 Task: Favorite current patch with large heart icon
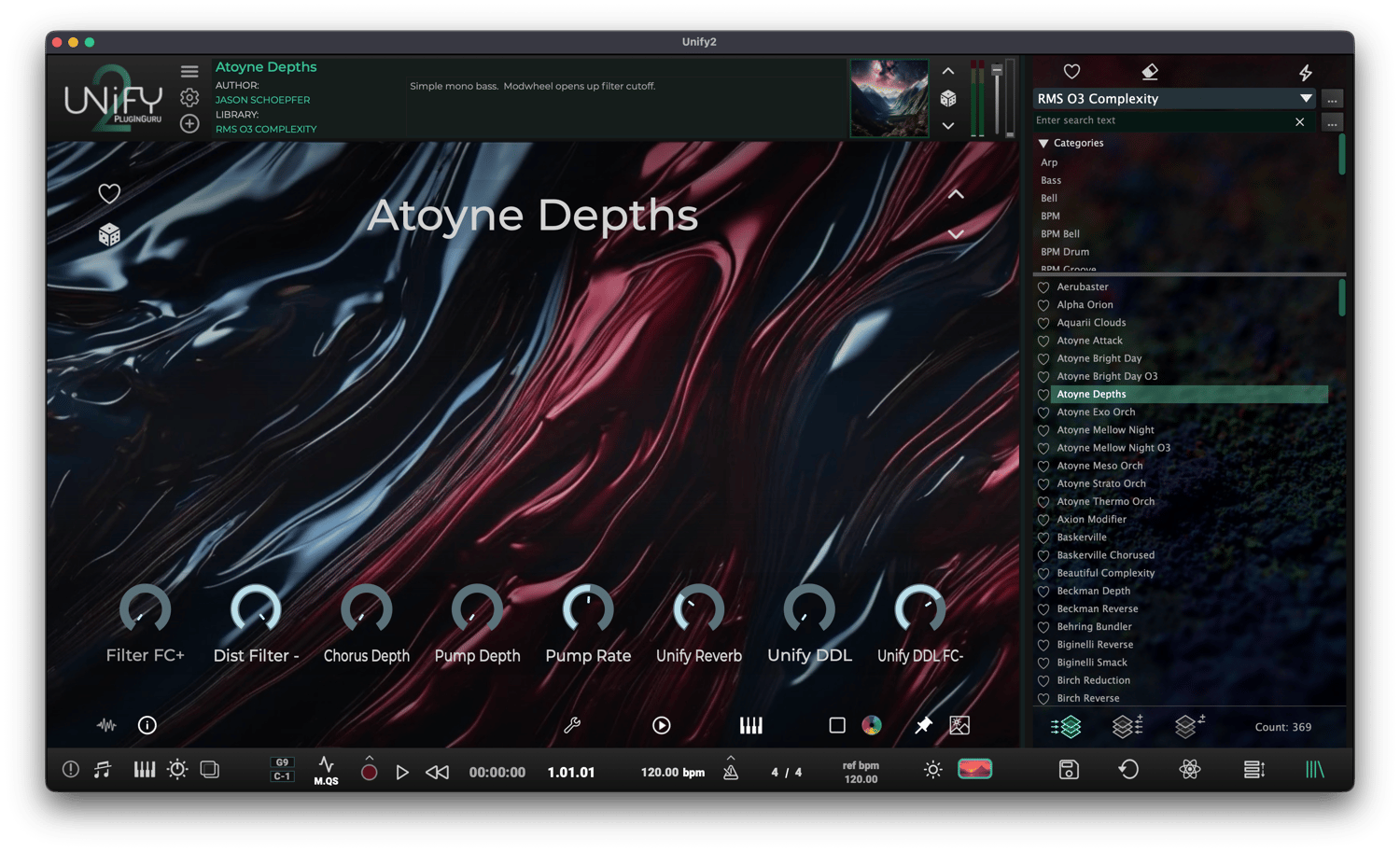click(x=109, y=193)
